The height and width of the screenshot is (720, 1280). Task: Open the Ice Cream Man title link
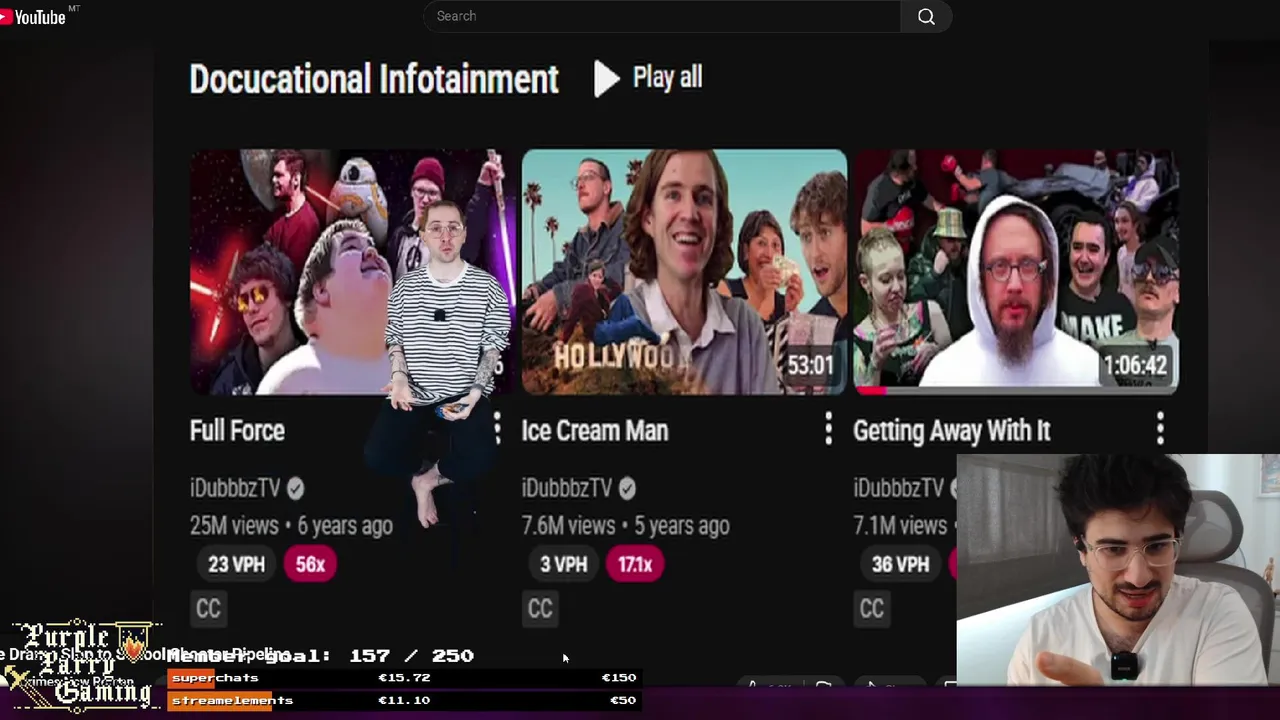(594, 431)
